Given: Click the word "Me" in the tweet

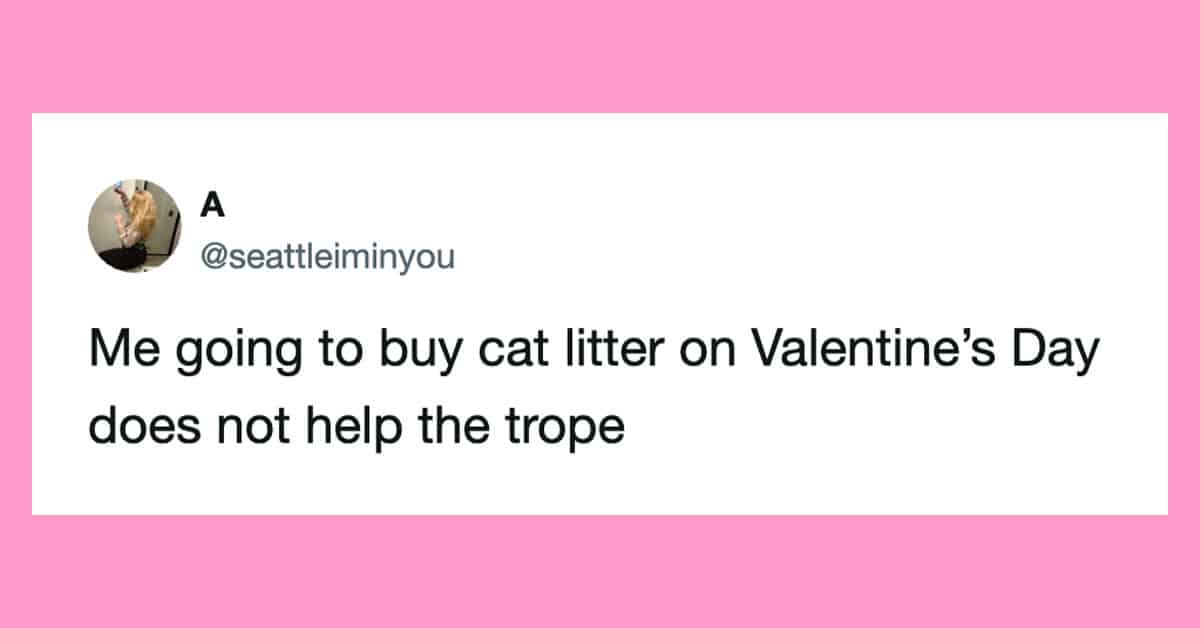Looking at the screenshot, I should click(120, 352).
